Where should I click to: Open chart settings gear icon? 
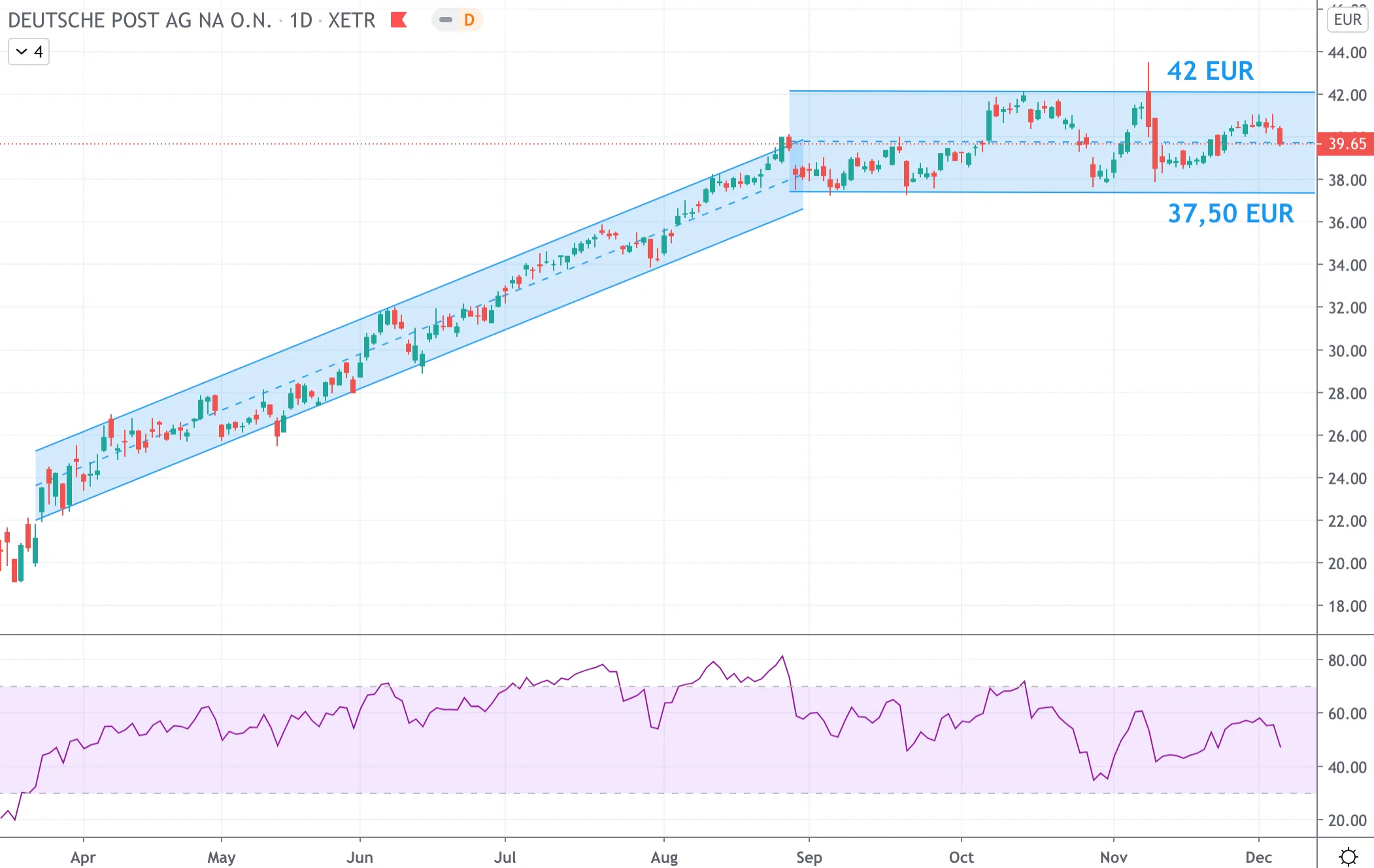(1348, 856)
